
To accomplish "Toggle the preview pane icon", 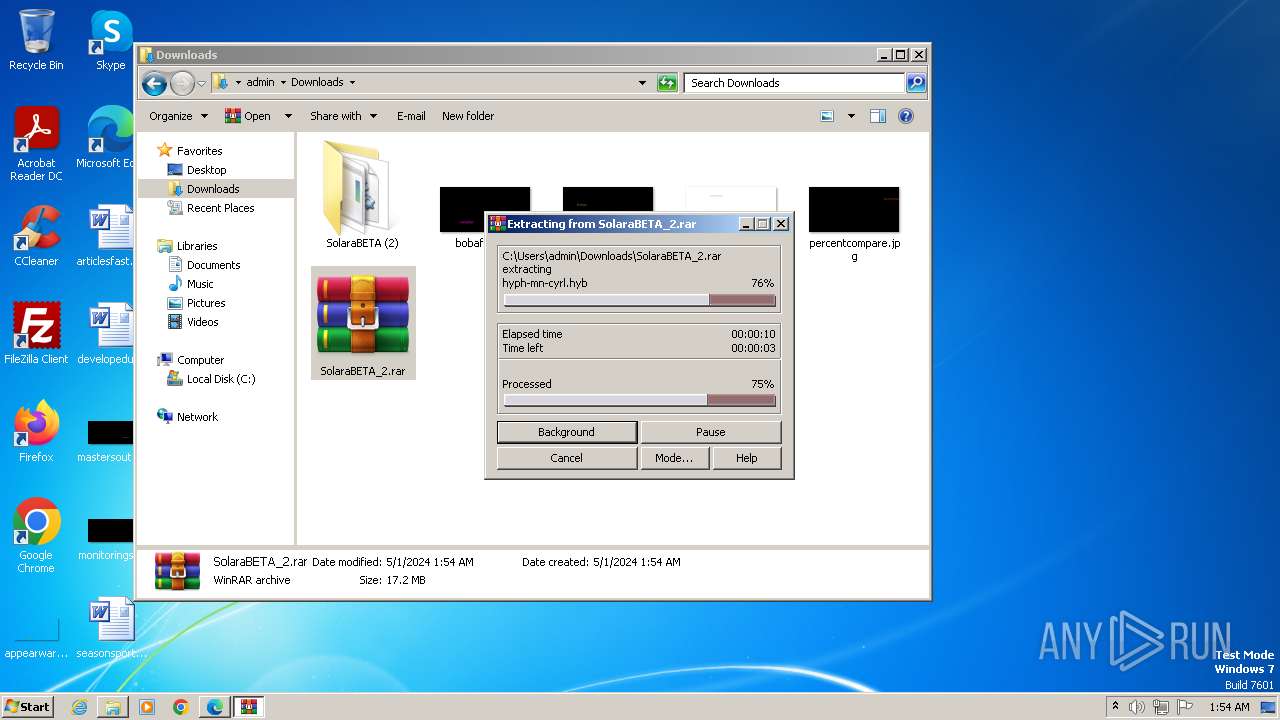I will [877, 116].
